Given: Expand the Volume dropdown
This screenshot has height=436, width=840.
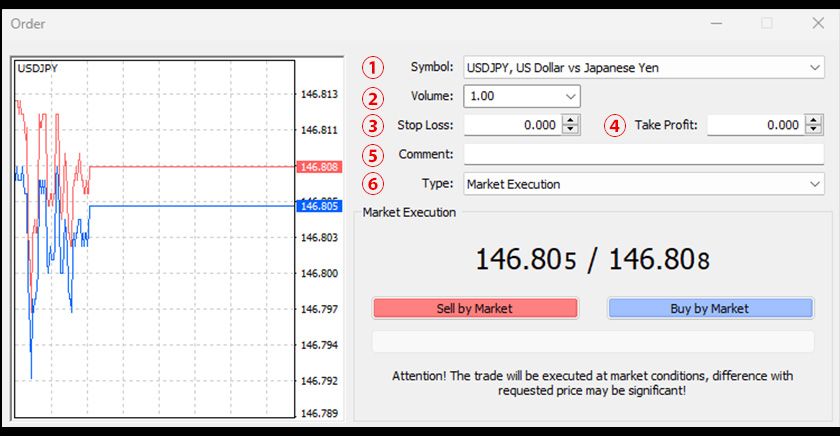Looking at the screenshot, I should [570, 97].
